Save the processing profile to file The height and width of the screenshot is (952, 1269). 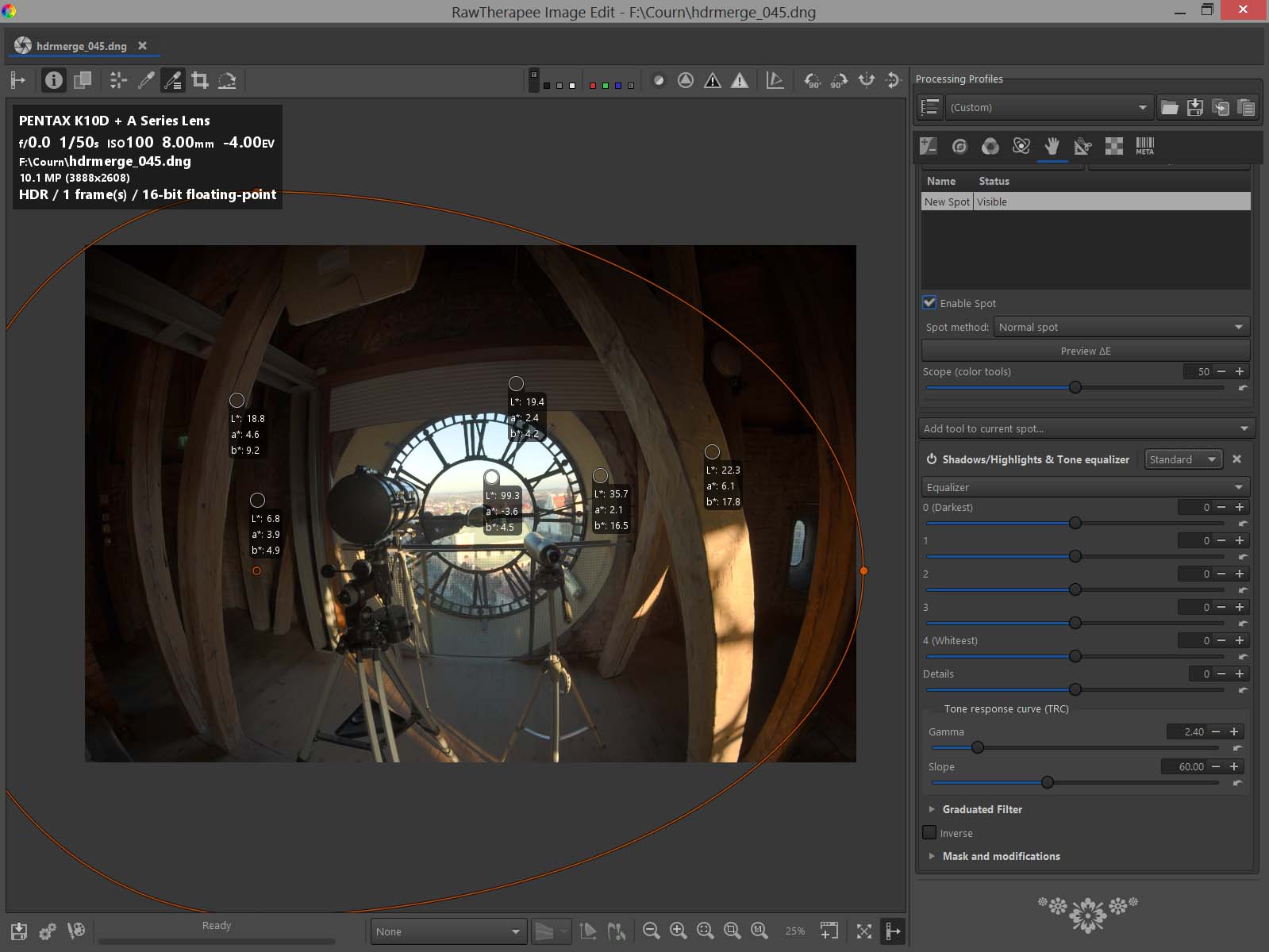click(x=1194, y=108)
